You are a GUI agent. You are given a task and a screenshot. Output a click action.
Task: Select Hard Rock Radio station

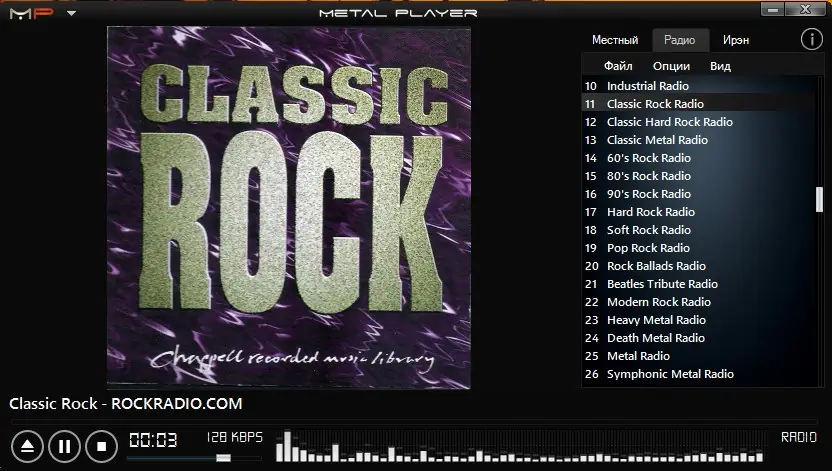pos(698,212)
